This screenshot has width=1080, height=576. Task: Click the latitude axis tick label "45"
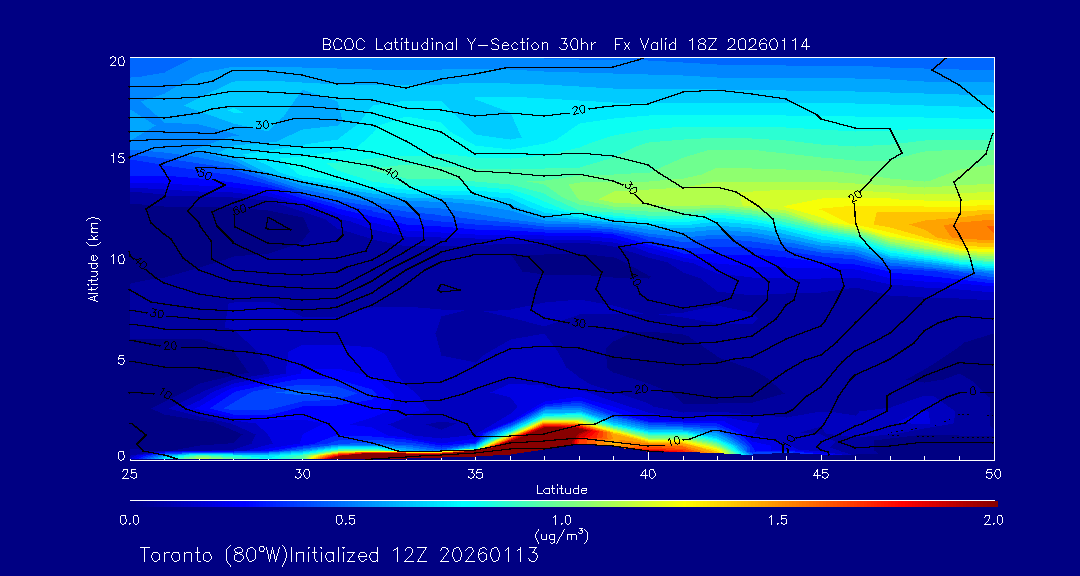tap(821, 474)
